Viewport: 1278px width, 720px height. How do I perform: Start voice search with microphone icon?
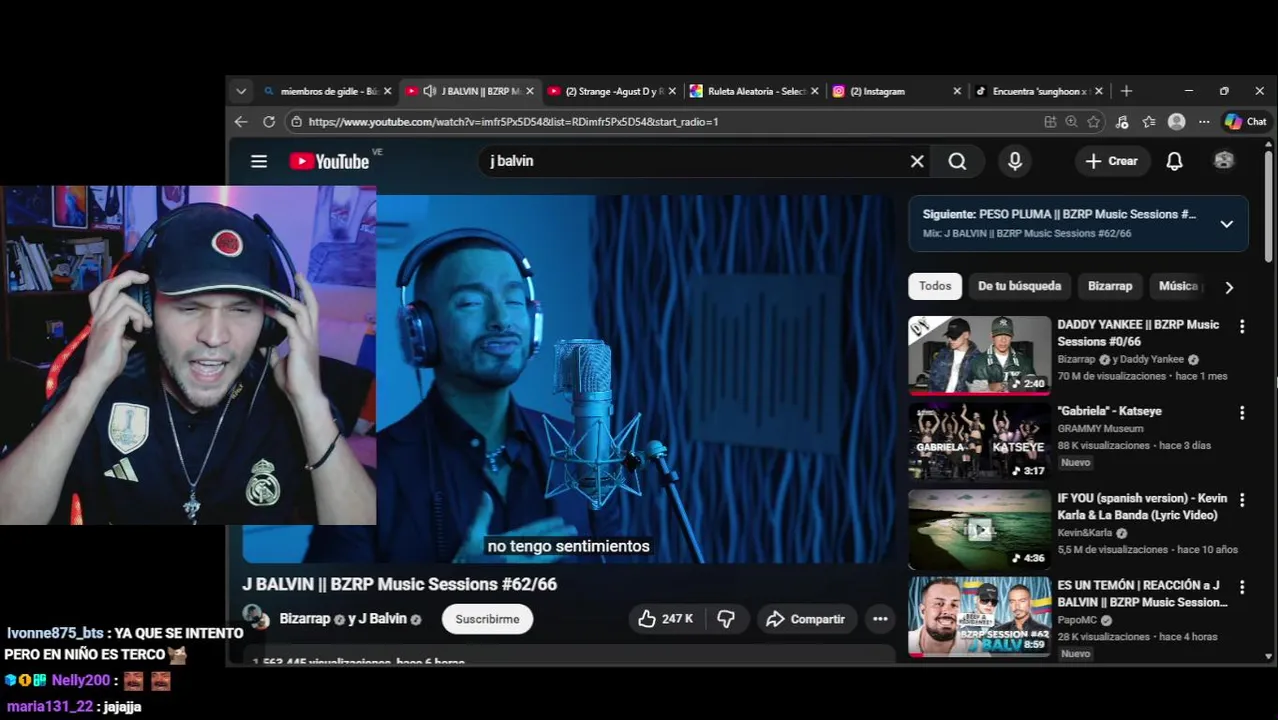tap(1015, 161)
